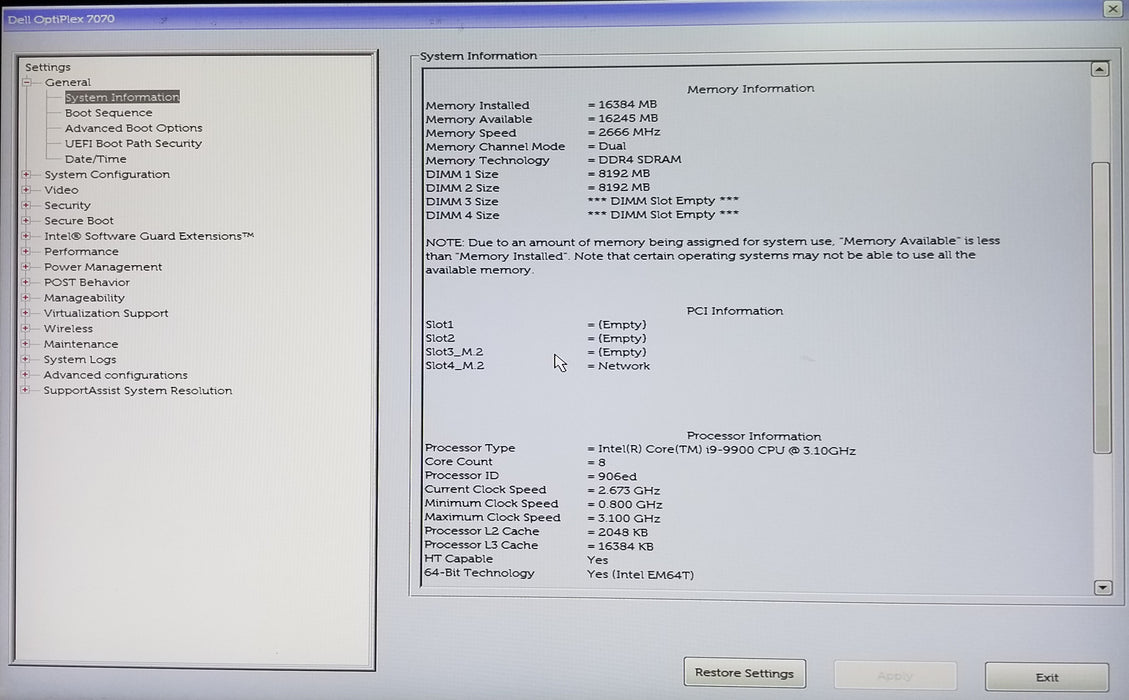Click the Settings root label
The height and width of the screenshot is (700, 1129).
tap(48, 67)
